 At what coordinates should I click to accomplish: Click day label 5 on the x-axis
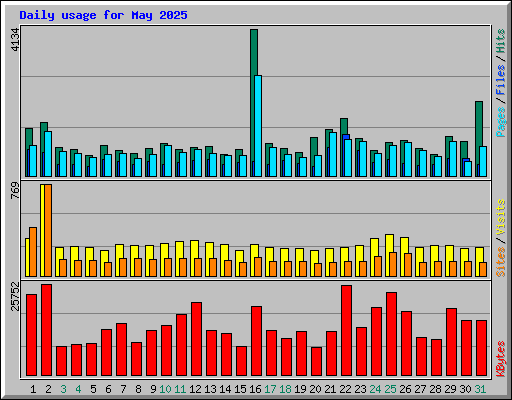93,389
